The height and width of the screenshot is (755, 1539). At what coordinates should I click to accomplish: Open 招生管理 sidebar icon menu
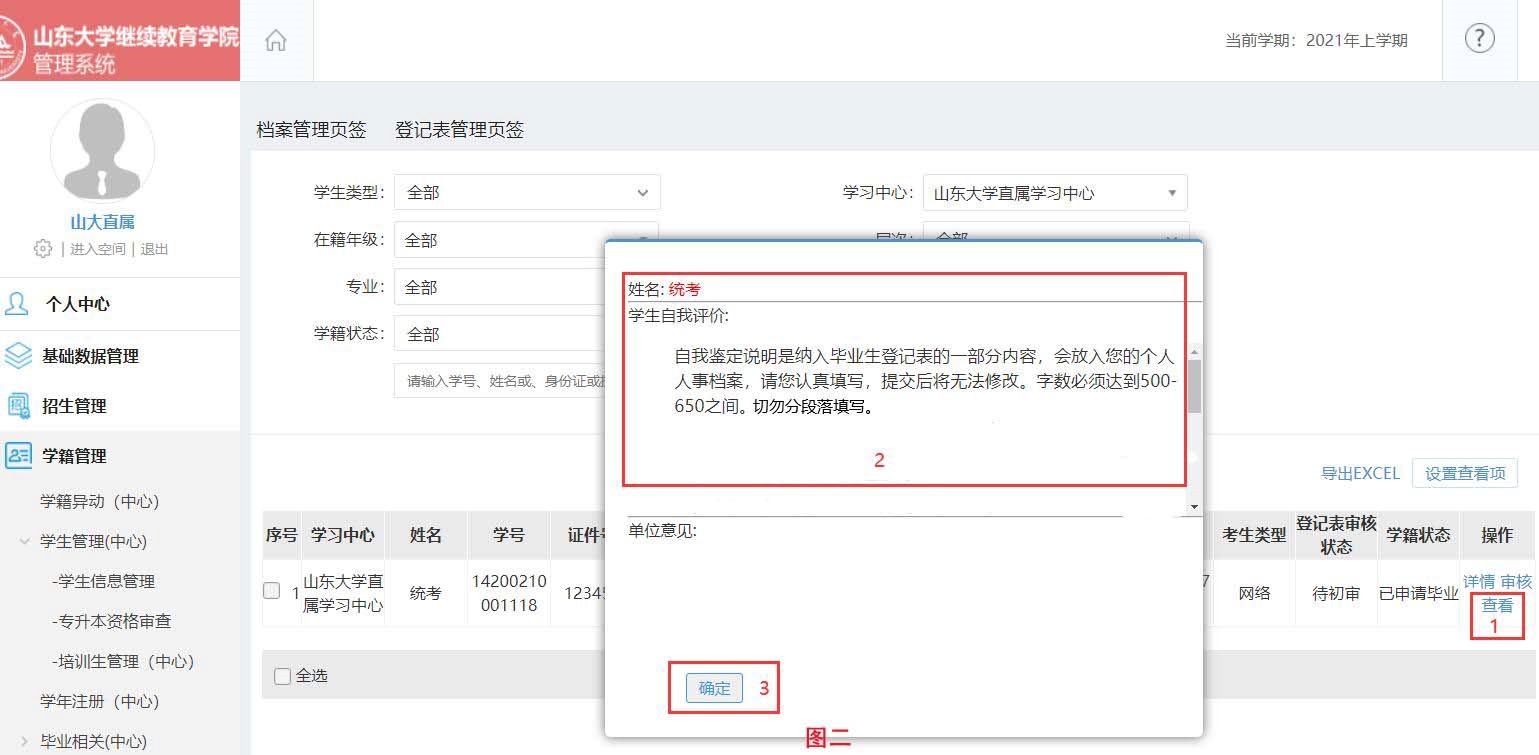pyautogui.click(x=18, y=406)
